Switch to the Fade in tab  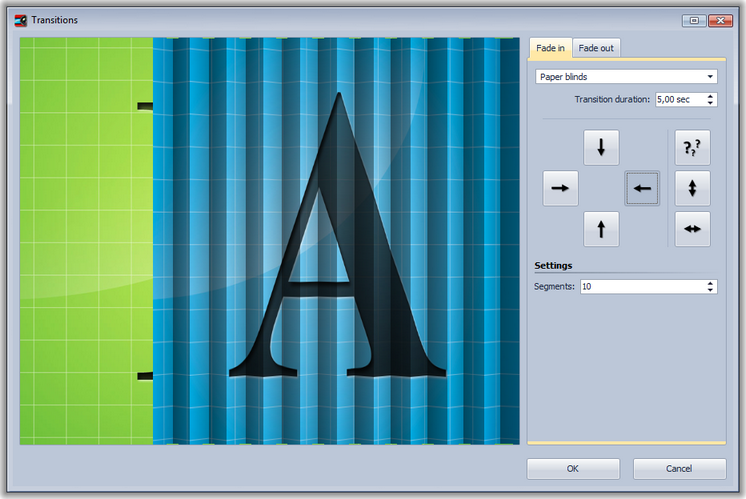pos(550,48)
